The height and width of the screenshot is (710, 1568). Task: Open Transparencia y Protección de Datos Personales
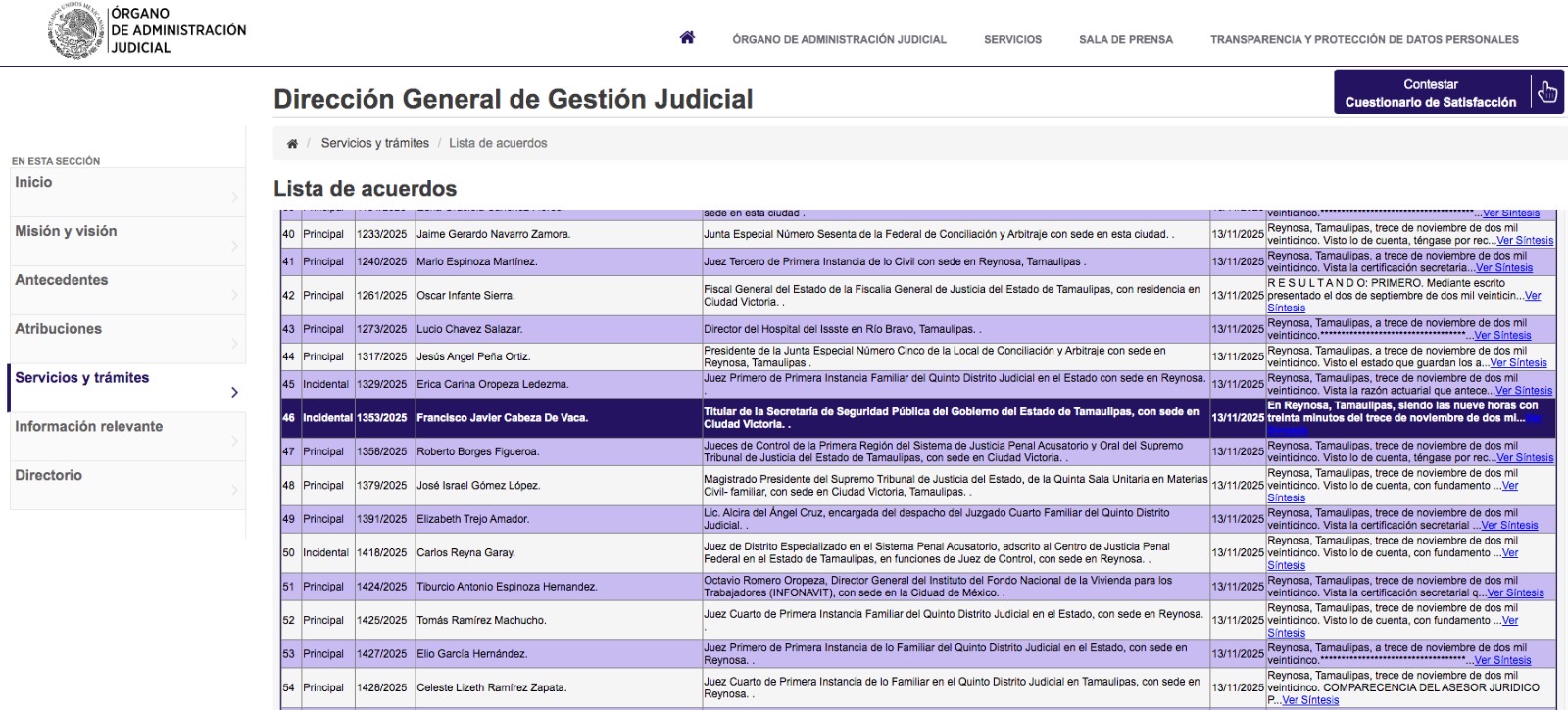pyautogui.click(x=1363, y=40)
